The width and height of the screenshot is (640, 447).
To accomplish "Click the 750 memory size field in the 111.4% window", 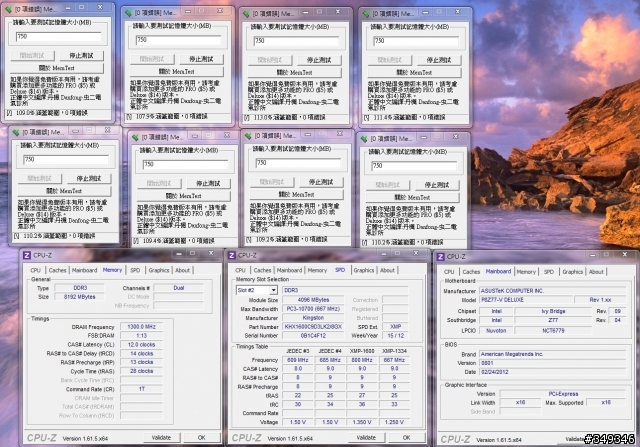I will 416,41.
